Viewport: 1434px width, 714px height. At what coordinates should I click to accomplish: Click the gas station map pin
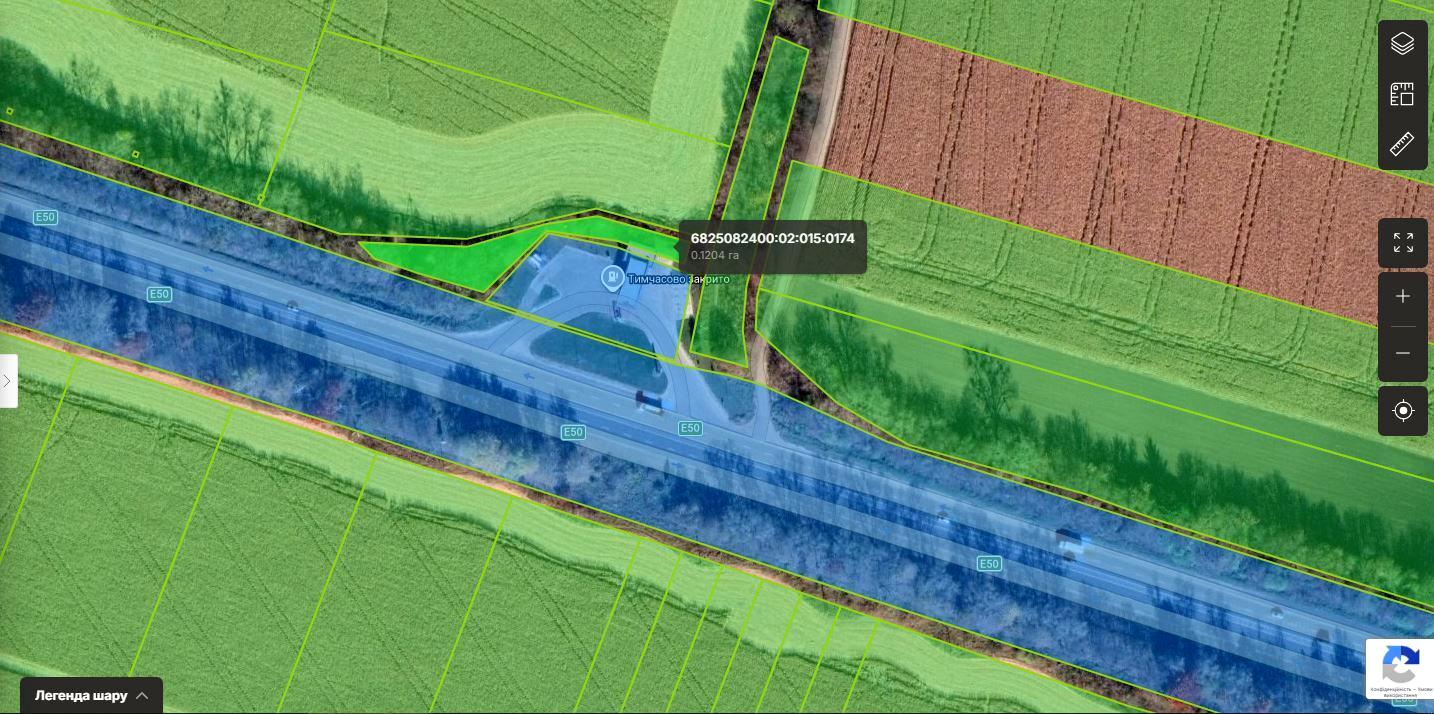coord(611,278)
